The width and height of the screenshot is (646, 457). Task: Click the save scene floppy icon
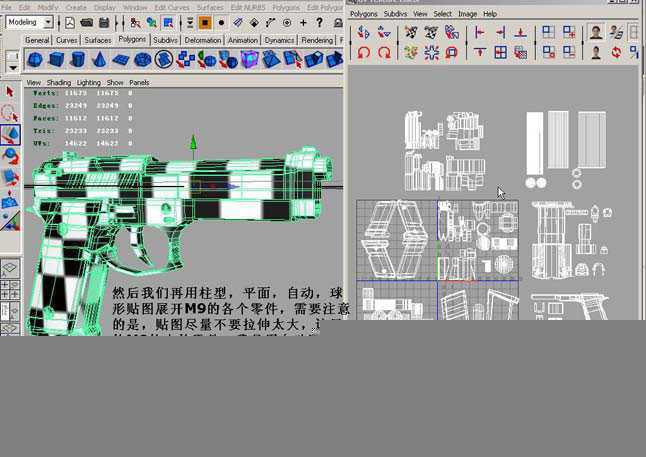tap(104, 23)
